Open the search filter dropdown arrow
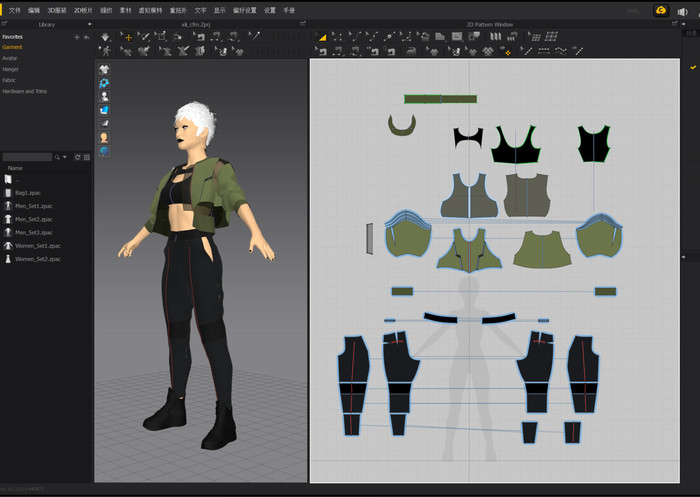Viewport: 700px width, 497px height. point(65,157)
